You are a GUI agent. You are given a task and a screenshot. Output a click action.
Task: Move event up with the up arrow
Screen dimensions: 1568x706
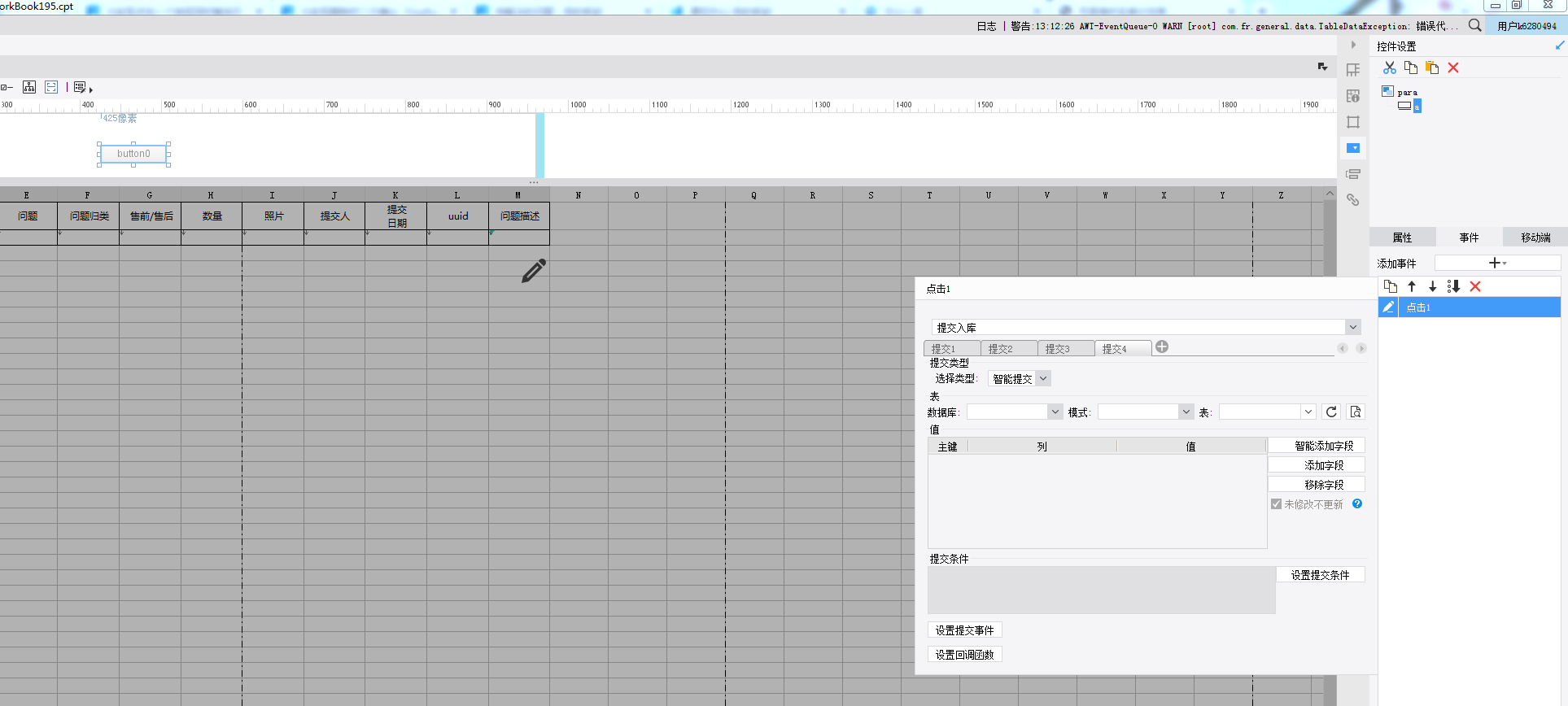click(1412, 286)
